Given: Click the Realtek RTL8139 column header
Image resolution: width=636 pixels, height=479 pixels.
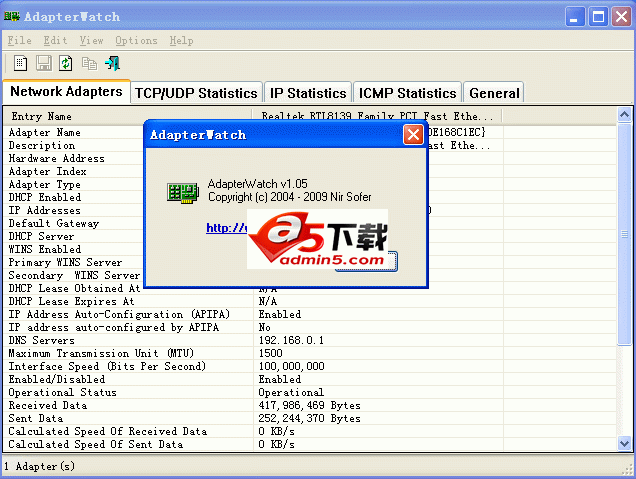Looking at the screenshot, I should 377,116.
